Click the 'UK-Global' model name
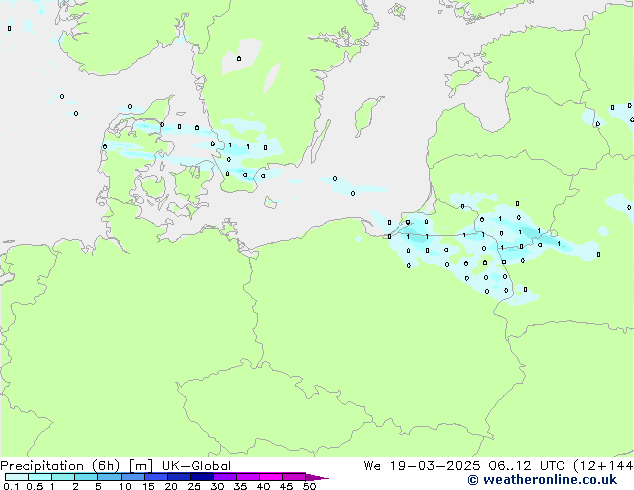The image size is (634, 490). point(196,466)
